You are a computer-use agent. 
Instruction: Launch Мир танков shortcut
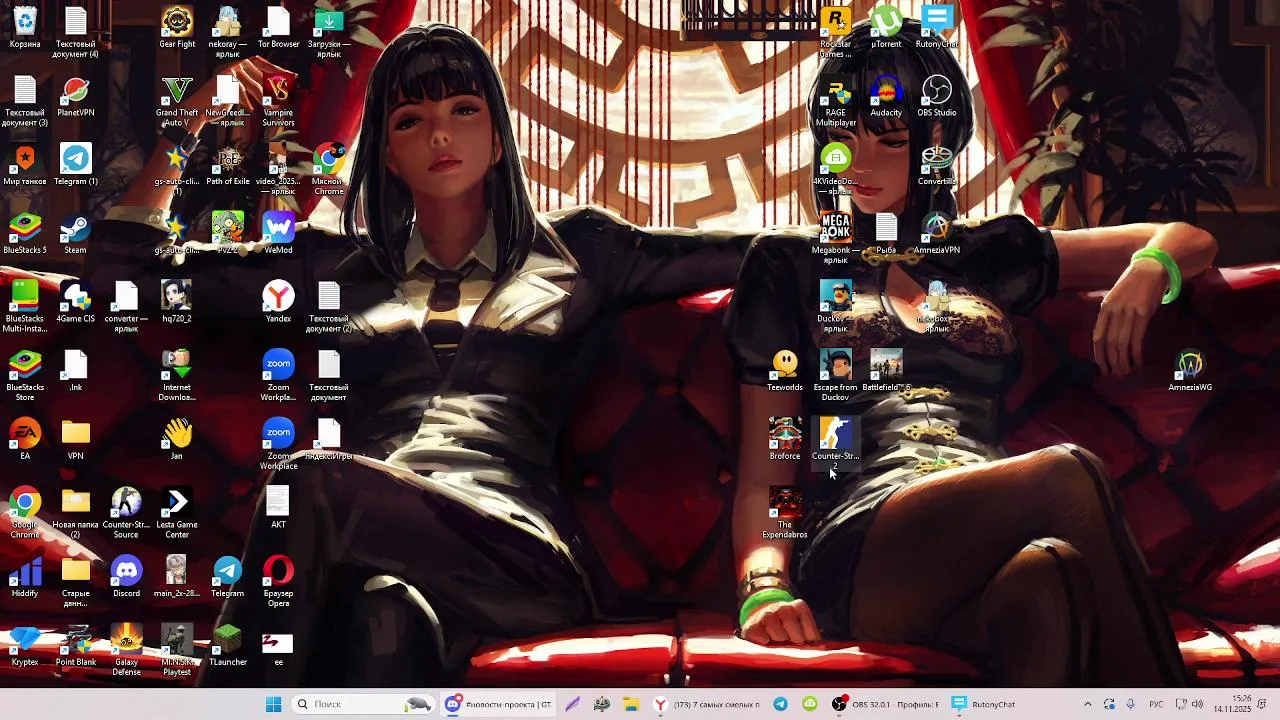pos(25,165)
